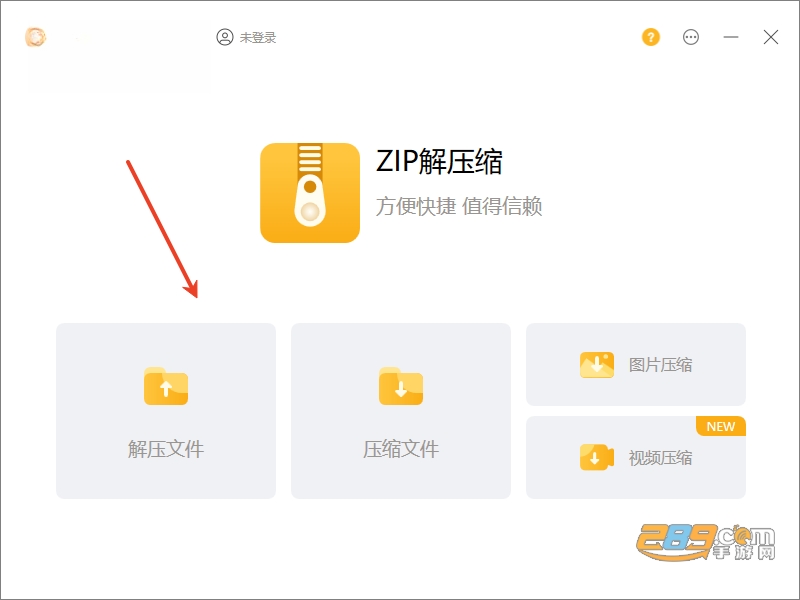This screenshot has width=800, height=600.
Task: Click the user account avatar icon
Action: tap(224, 37)
